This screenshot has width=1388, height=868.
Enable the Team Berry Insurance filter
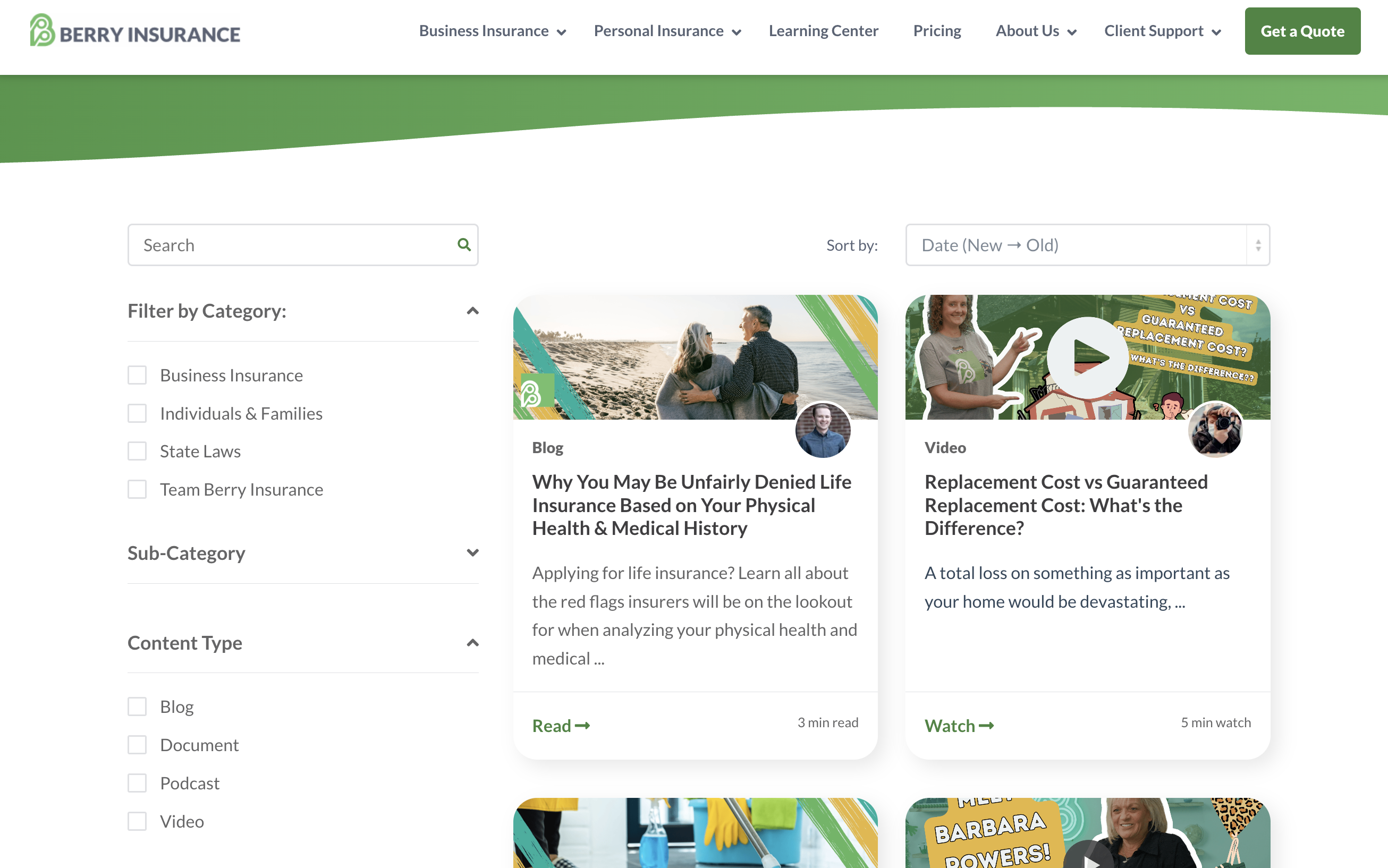137,490
